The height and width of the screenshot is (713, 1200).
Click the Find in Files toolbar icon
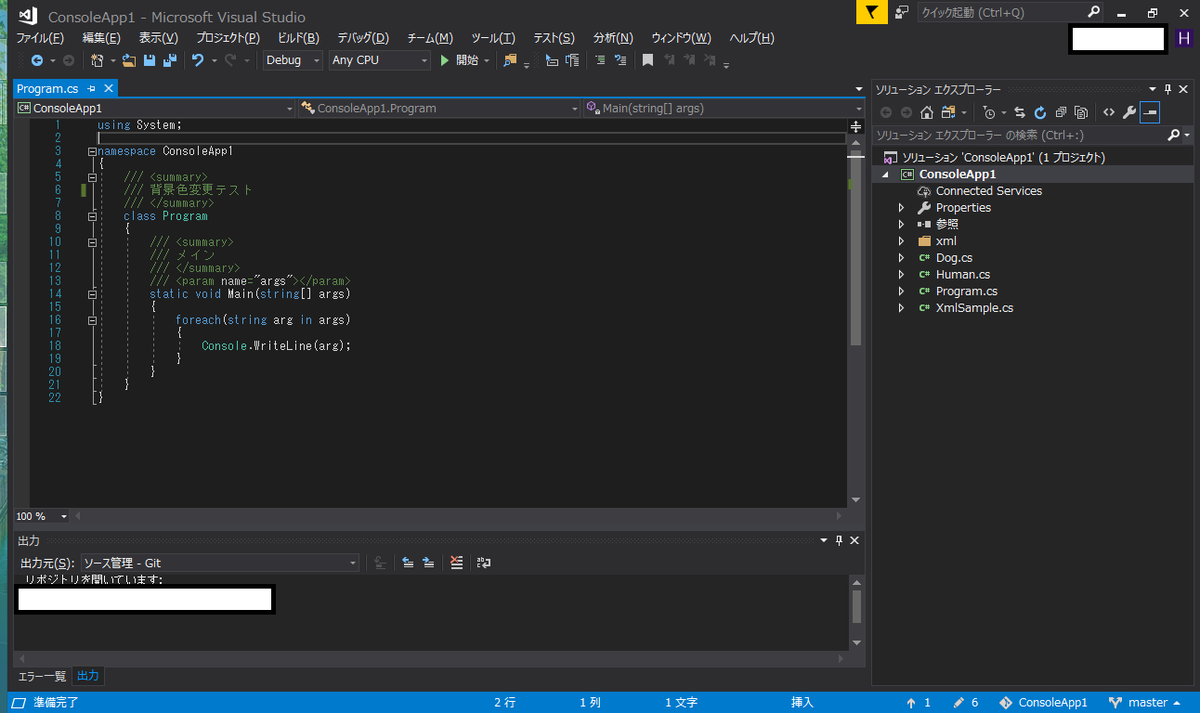coord(510,60)
